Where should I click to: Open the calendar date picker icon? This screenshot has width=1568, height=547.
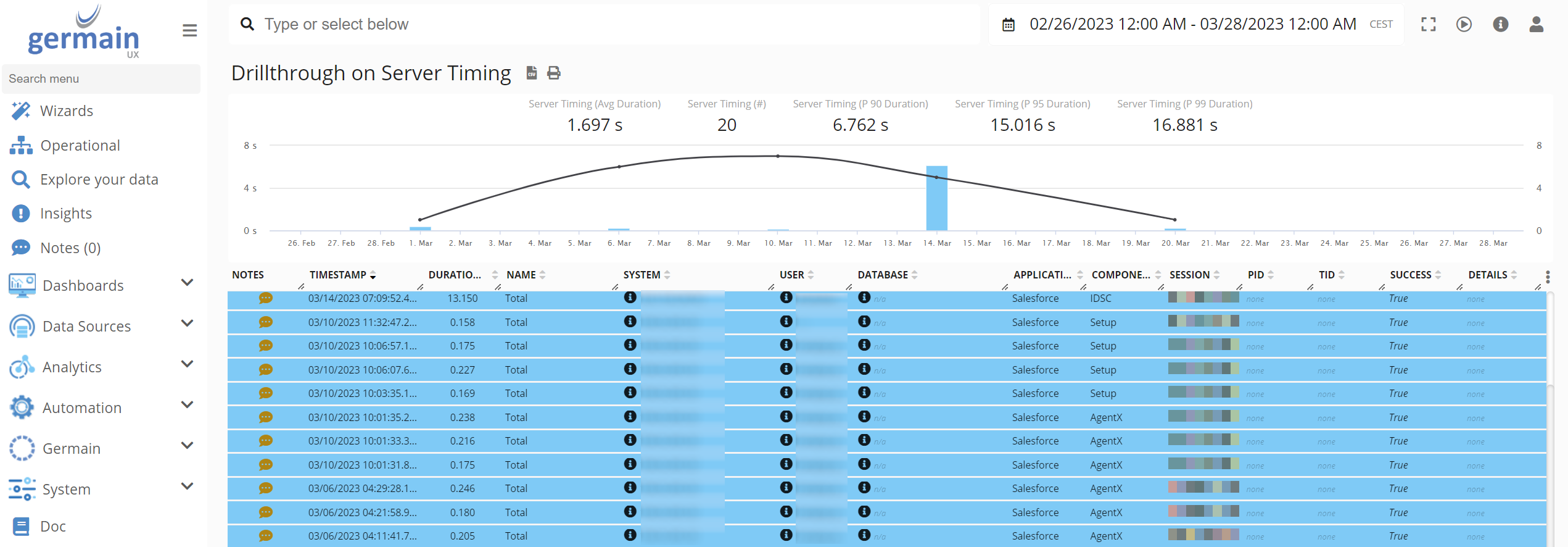(1009, 25)
